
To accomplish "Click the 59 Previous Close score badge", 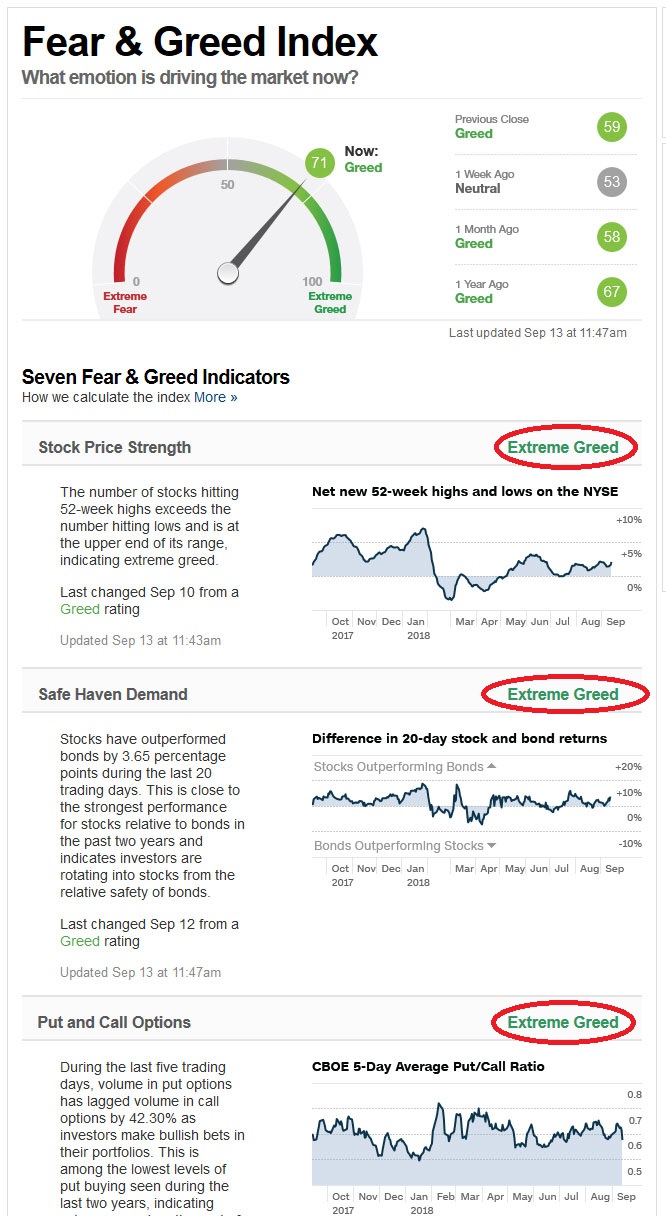I will pyautogui.click(x=612, y=127).
